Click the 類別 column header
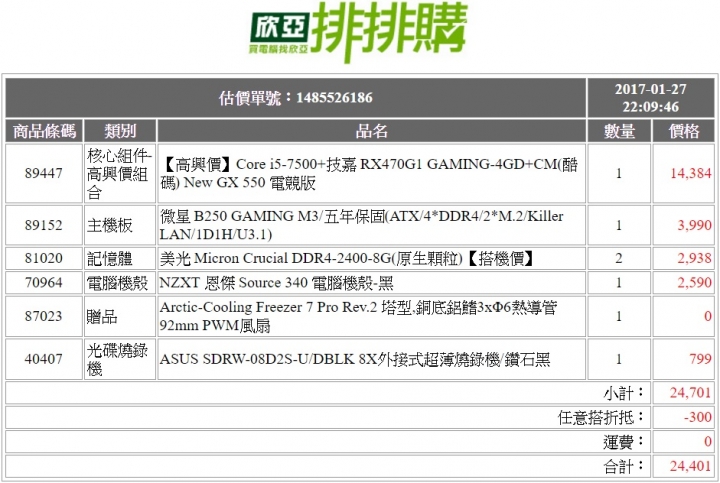Image resolution: width=720 pixels, height=483 pixels. [x=120, y=131]
